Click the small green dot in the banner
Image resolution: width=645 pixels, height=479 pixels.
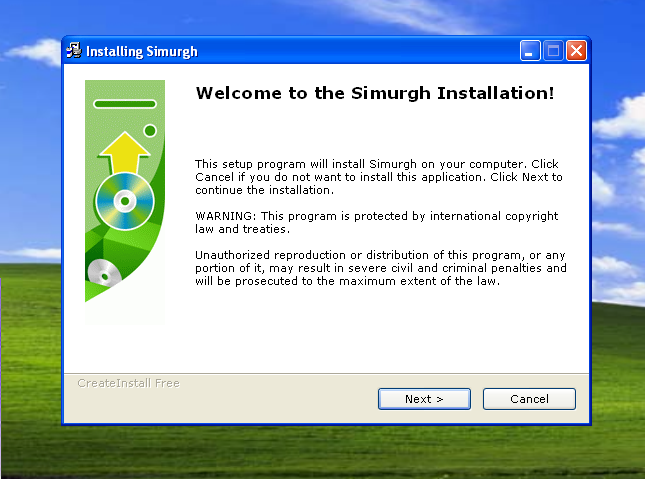click(150, 130)
